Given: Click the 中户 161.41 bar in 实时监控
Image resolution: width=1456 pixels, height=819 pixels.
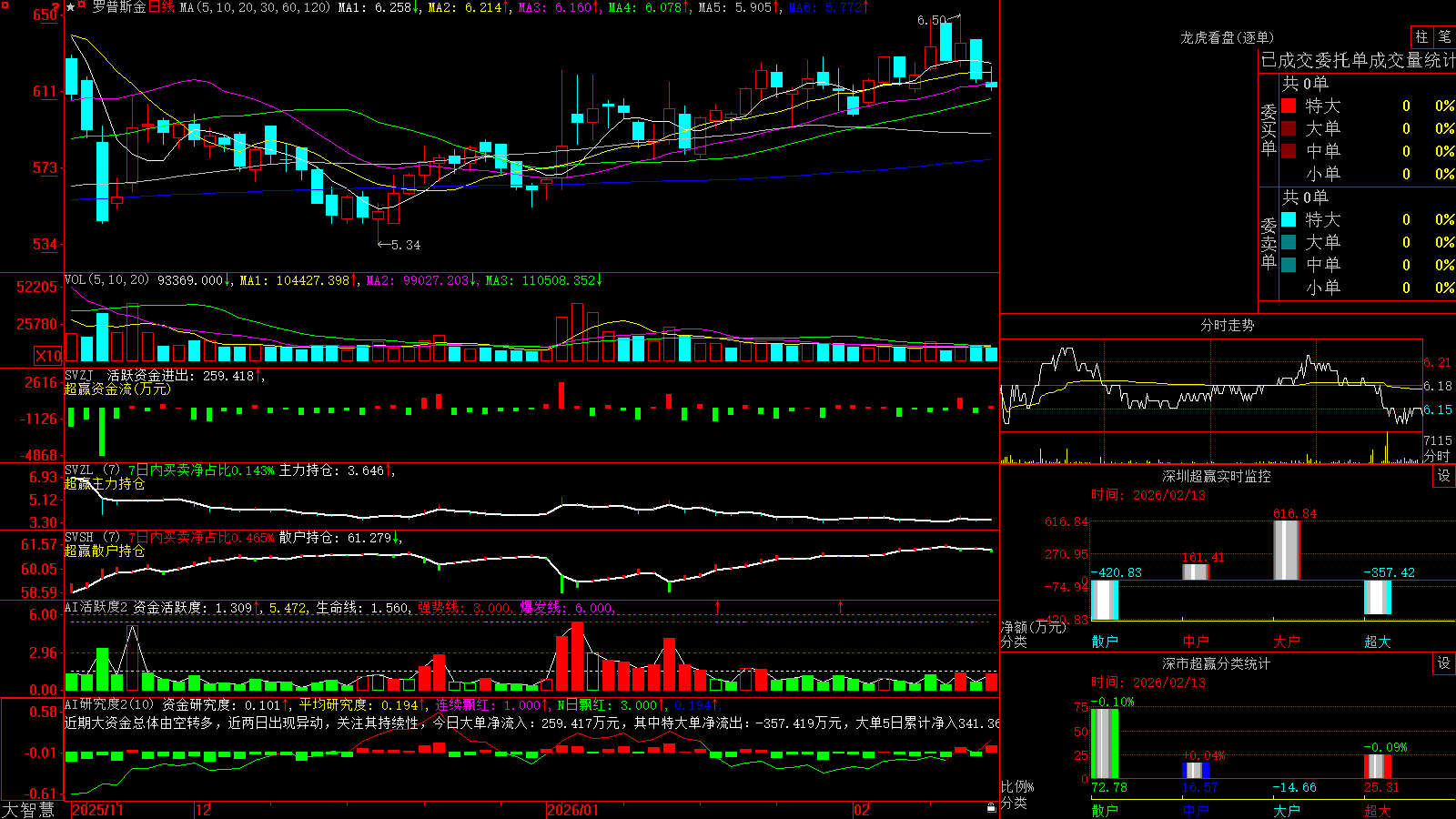Looking at the screenshot, I should pos(1196,571).
